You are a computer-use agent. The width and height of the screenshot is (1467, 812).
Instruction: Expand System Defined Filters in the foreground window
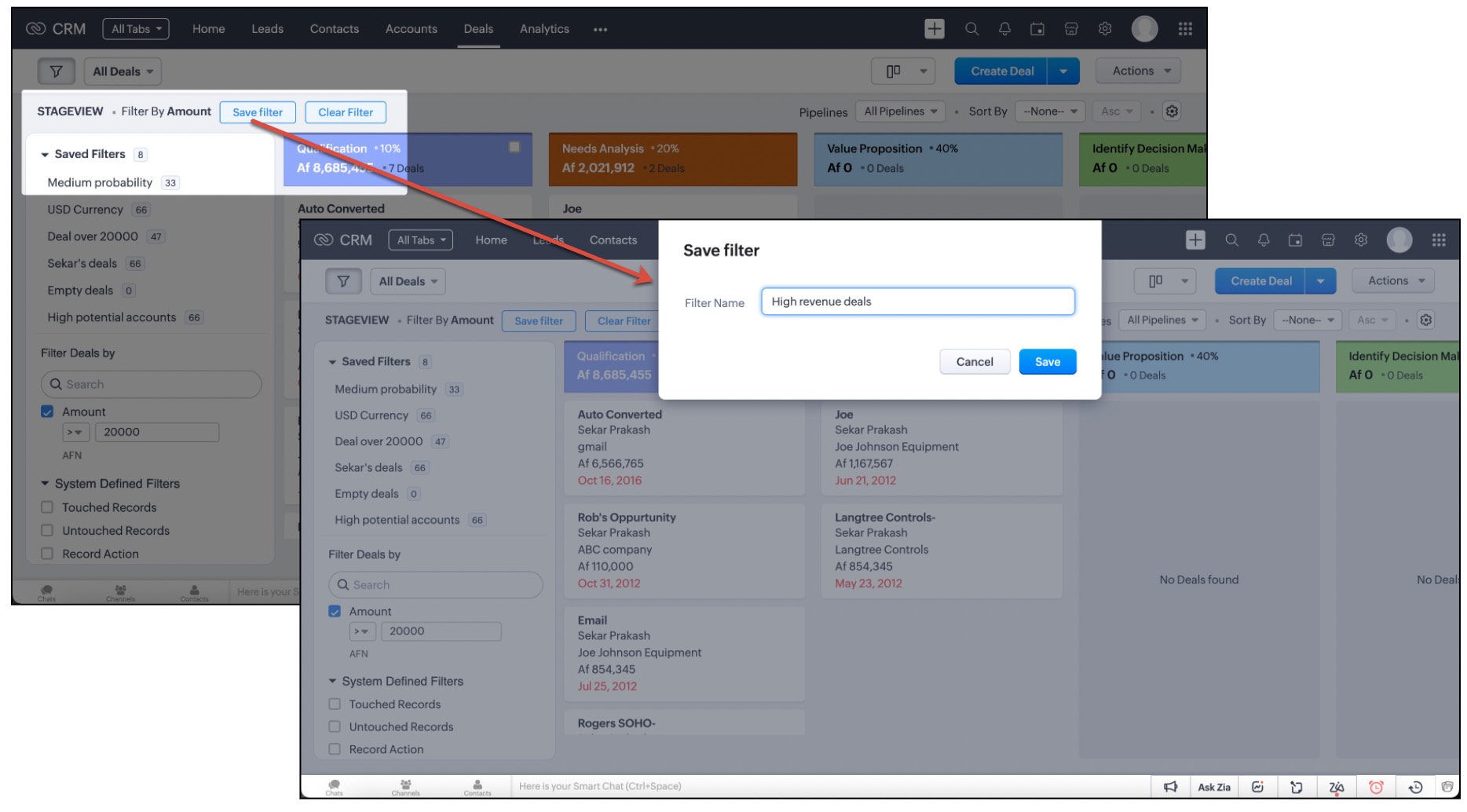point(332,681)
